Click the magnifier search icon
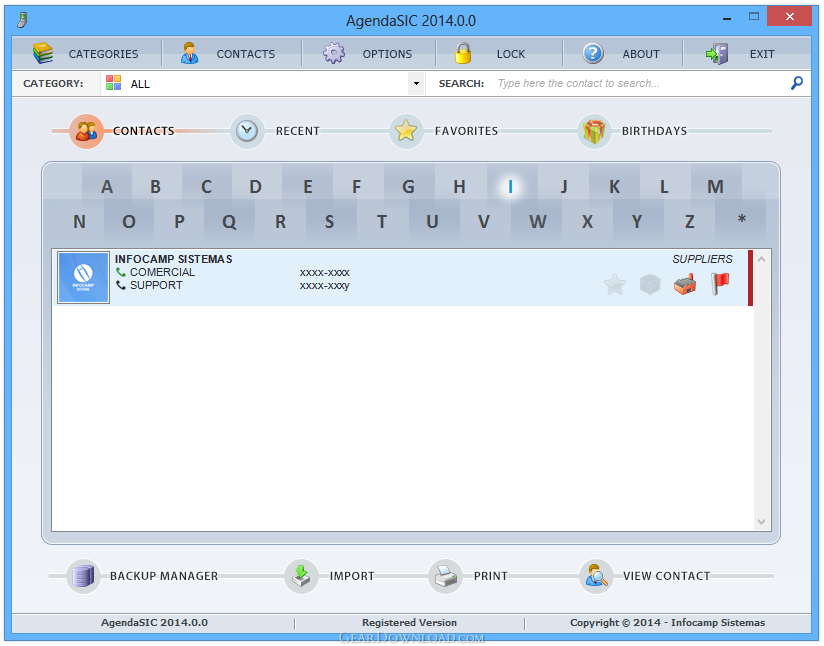 click(x=797, y=83)
